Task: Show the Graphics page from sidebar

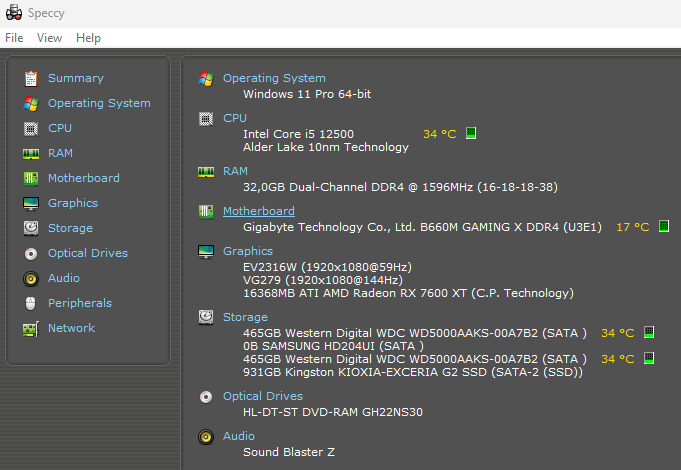Action: tap(73, 203)
